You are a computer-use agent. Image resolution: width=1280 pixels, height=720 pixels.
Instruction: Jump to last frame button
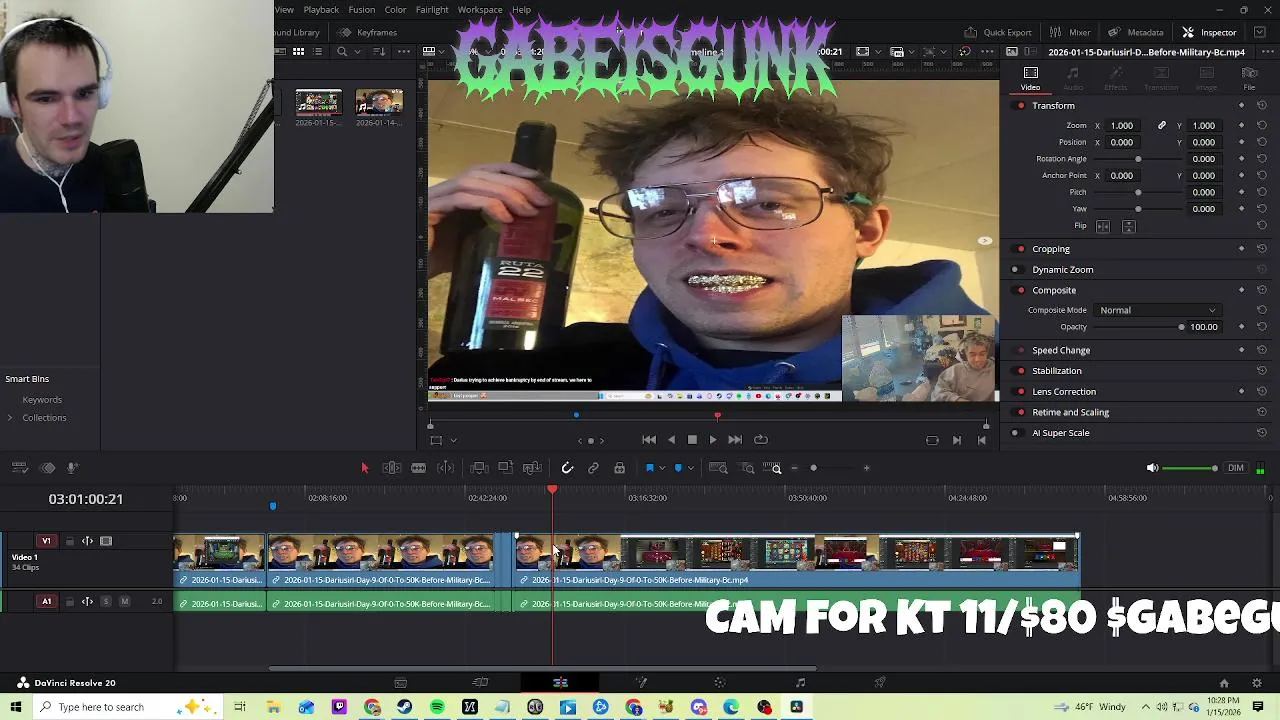[735, 440]
